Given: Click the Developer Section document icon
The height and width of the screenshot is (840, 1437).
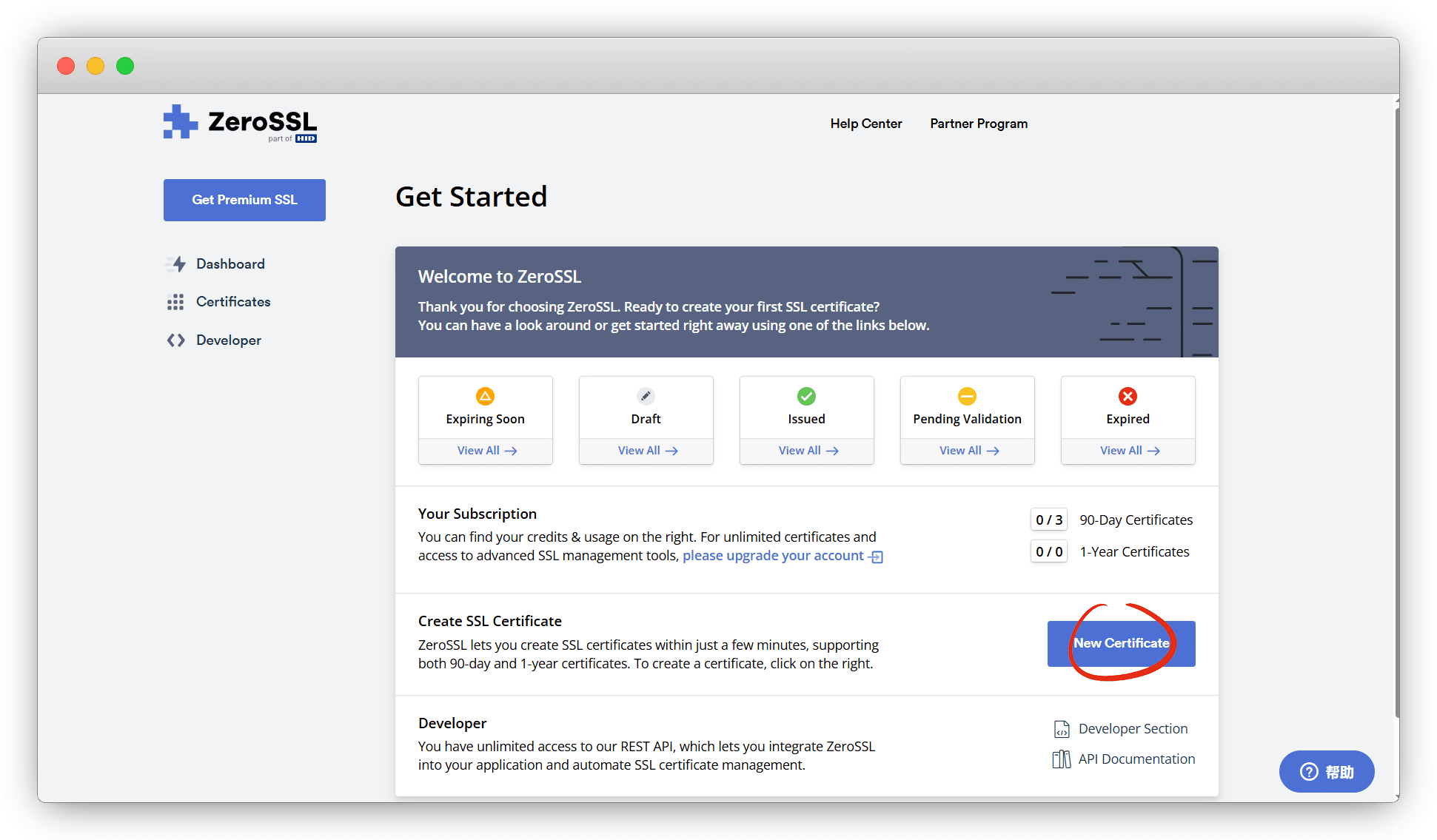Looking at the screenshot, I should (1062, 729).
